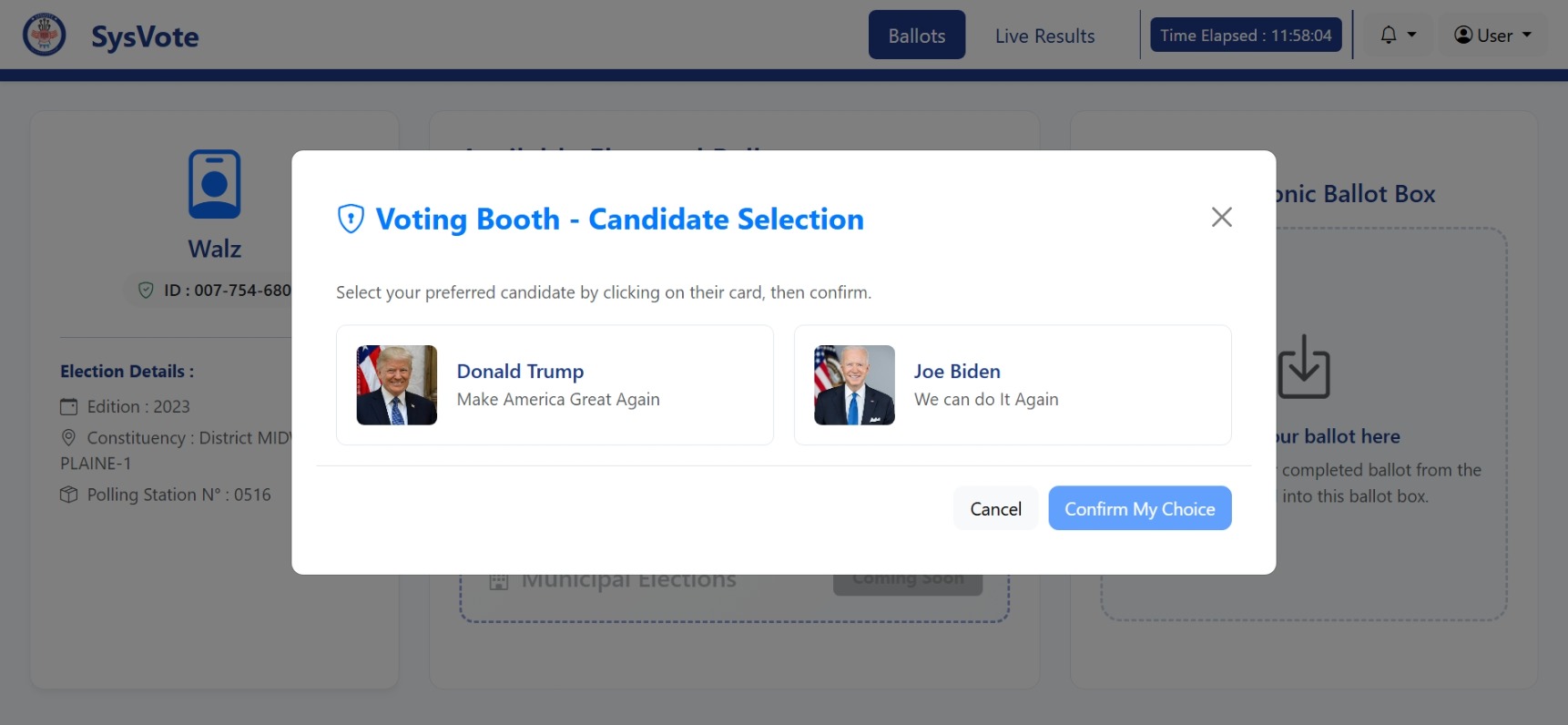Click the SysVote seal logo

pos(44,35)
